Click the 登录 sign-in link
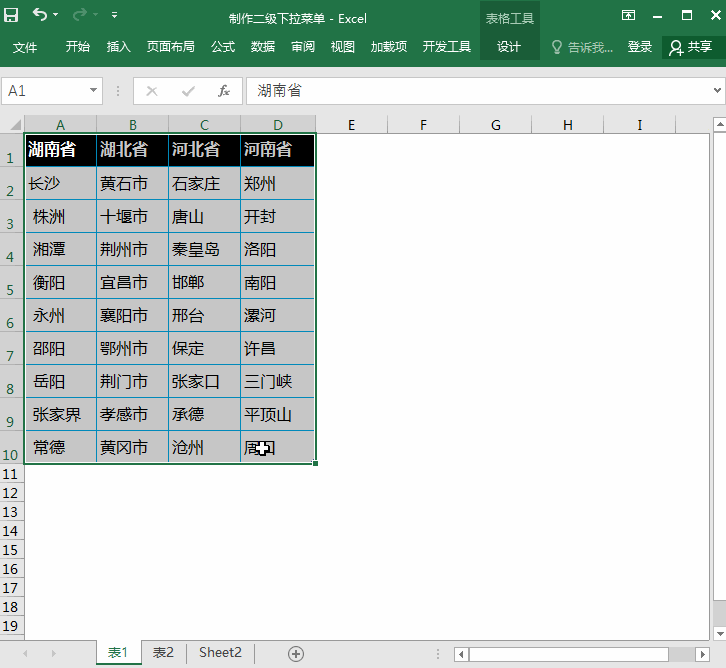 (640, 47)
